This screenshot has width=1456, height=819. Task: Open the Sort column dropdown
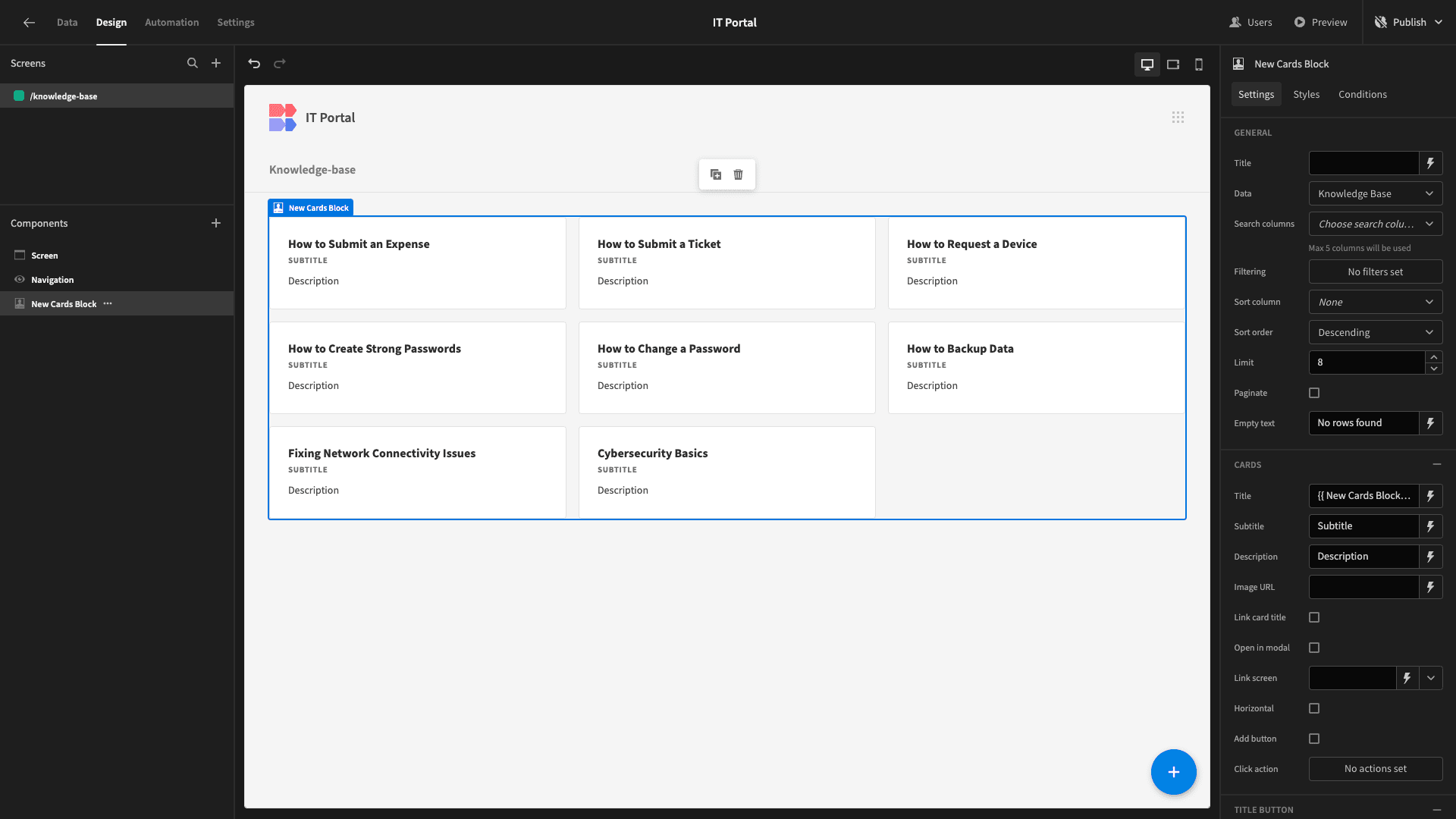1376,302
